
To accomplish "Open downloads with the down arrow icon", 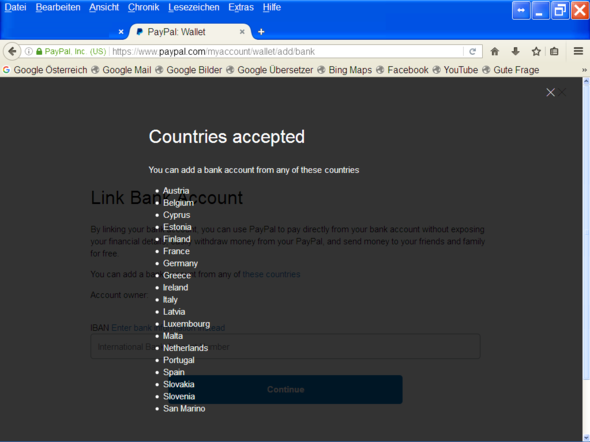I will (x=515, y=52).
